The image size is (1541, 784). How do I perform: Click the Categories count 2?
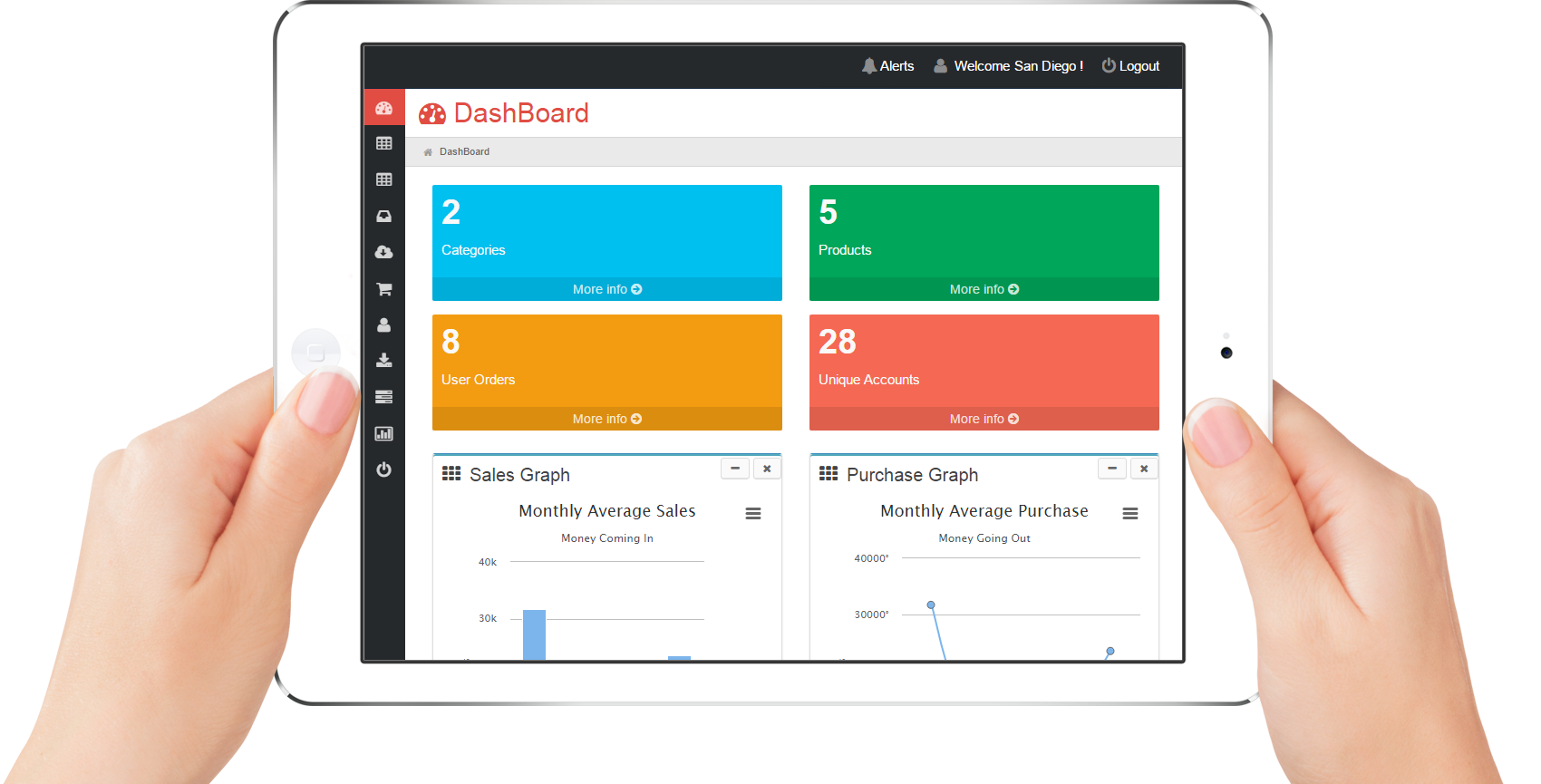click(451, 212)
